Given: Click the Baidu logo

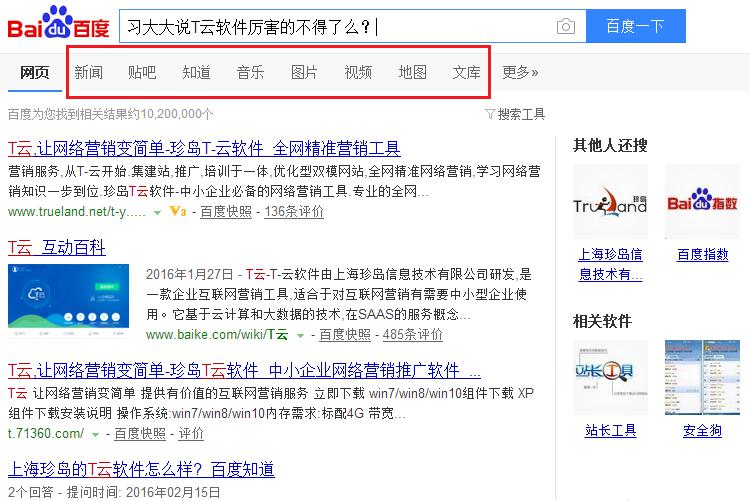Looking at the screenshot, I should [59, 27].
